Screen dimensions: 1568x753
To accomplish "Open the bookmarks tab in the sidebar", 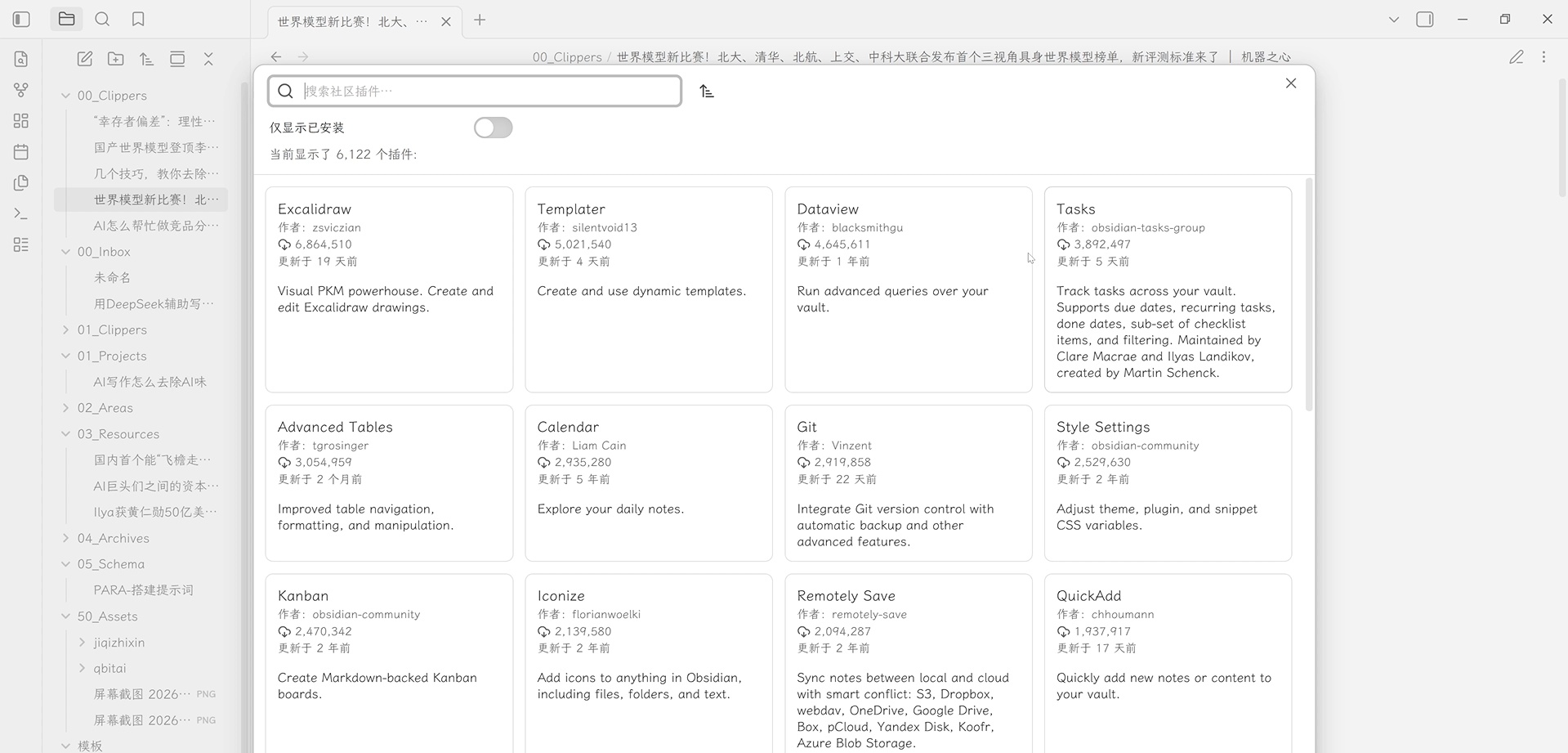I will (138, 19).
